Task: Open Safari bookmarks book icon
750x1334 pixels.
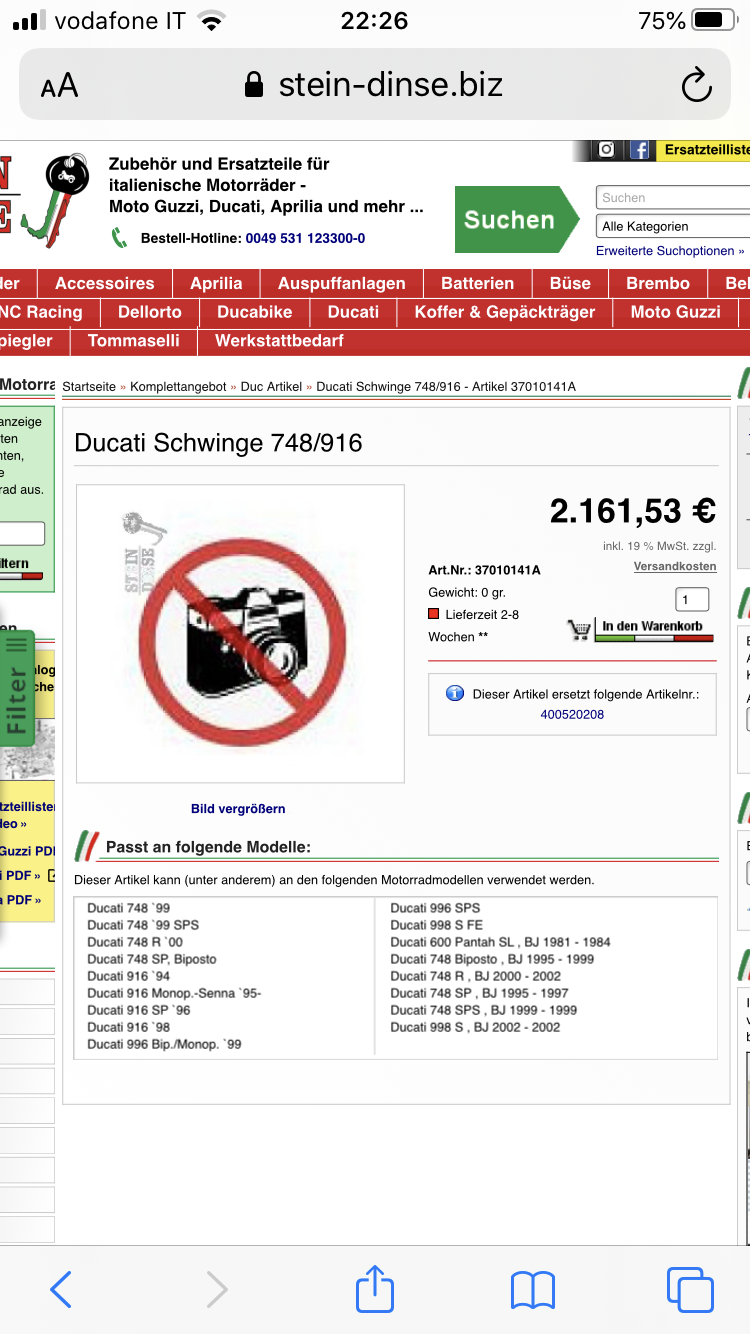Action: click(x=532, y=1290)
